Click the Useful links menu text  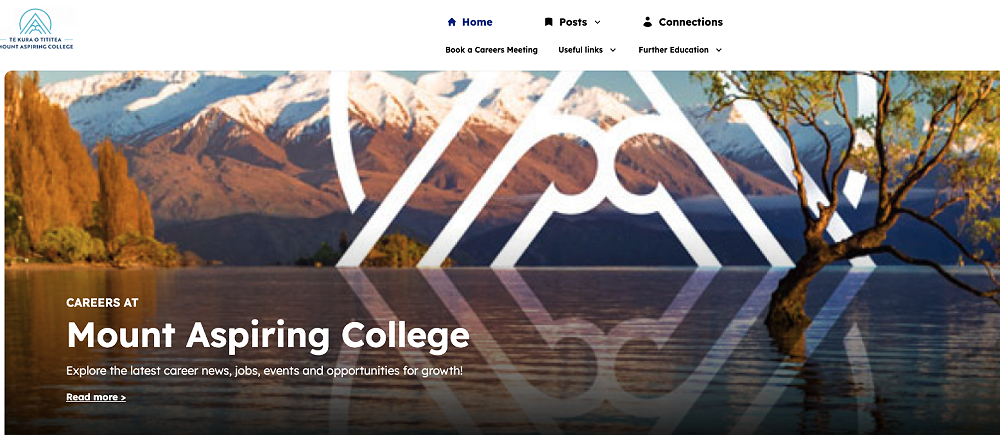[580, 50]
